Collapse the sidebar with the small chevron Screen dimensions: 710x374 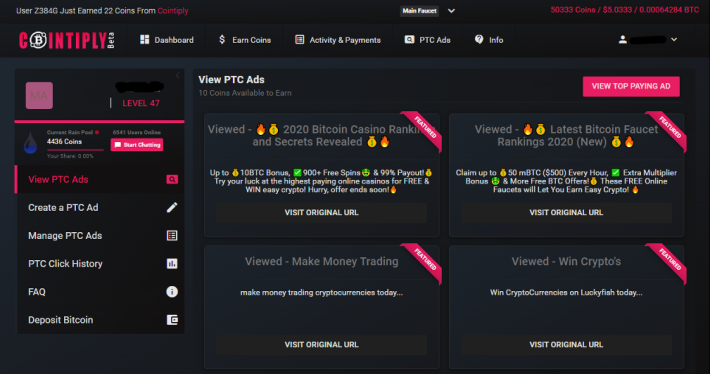[178, 75]
